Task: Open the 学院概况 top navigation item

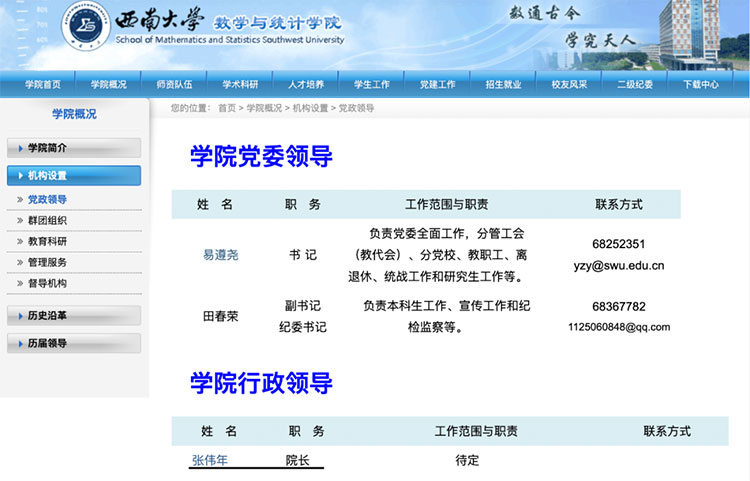Action: [109, 85]
